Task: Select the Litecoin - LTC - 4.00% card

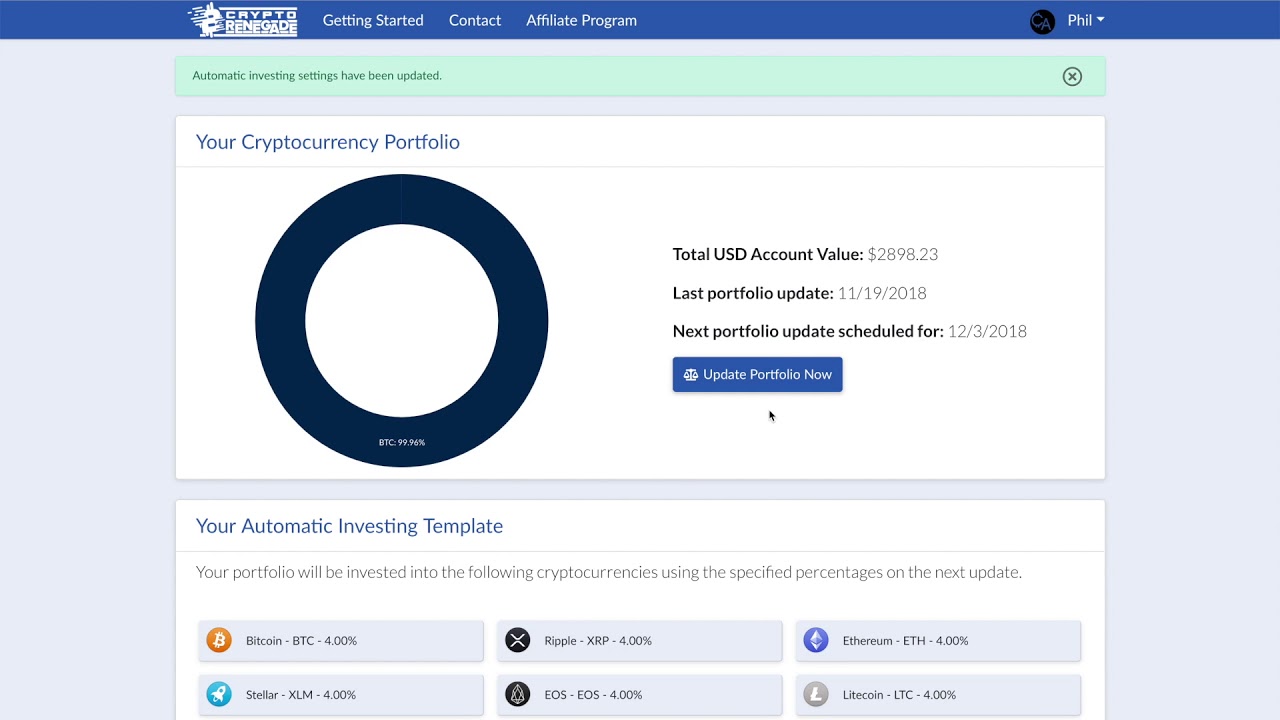Action: coord(938,694)
